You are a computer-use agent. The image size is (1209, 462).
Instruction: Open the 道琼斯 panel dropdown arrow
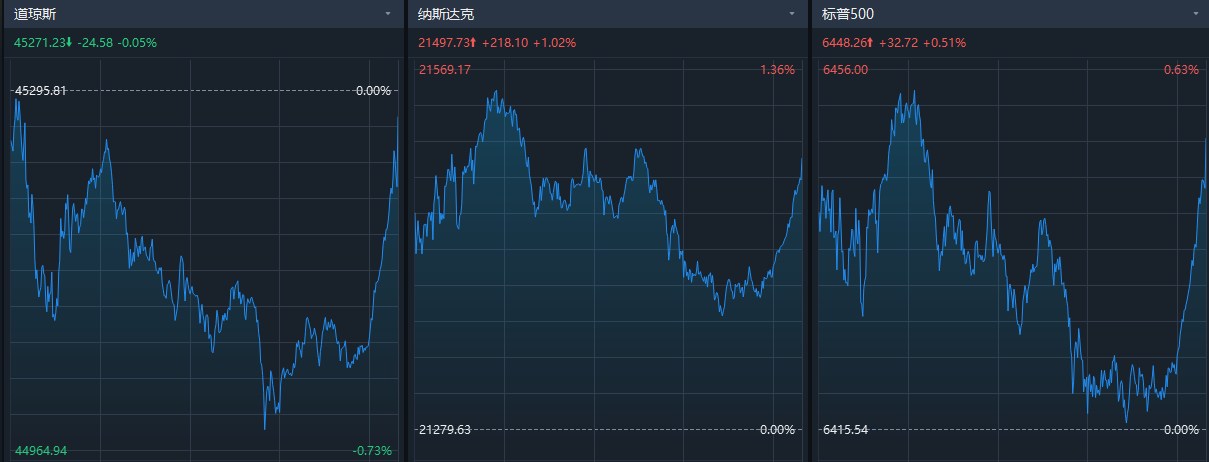click(x=387, y=14)
